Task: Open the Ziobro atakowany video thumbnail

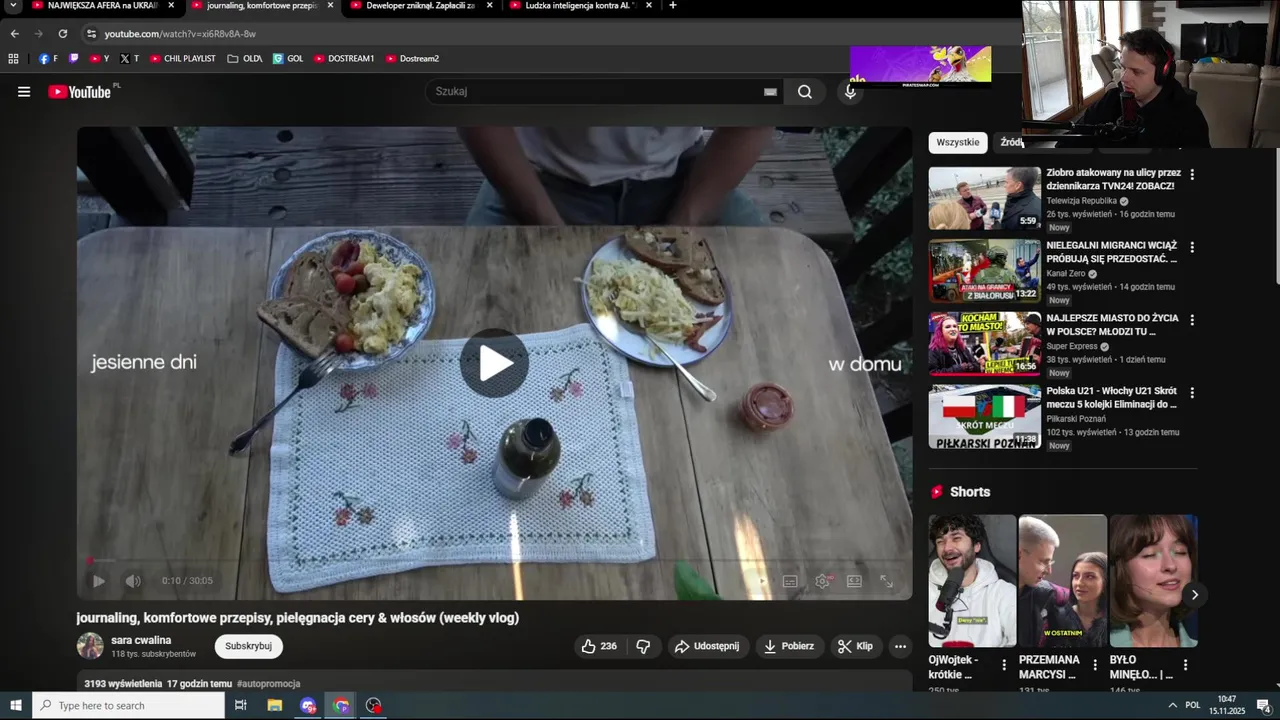Action: click(x=985, y=198)
